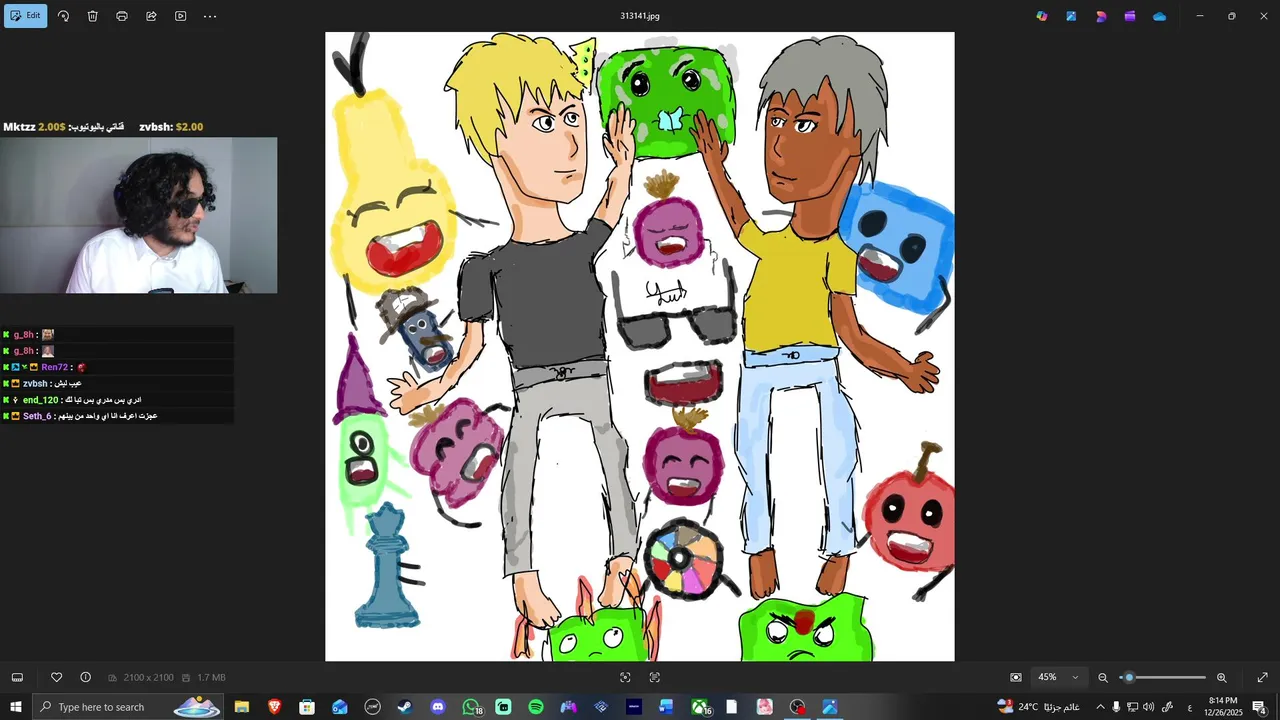Toggle the background view icon beside zoom
The height and width of the screenshot is (720, 1280).
point(1016,677)
